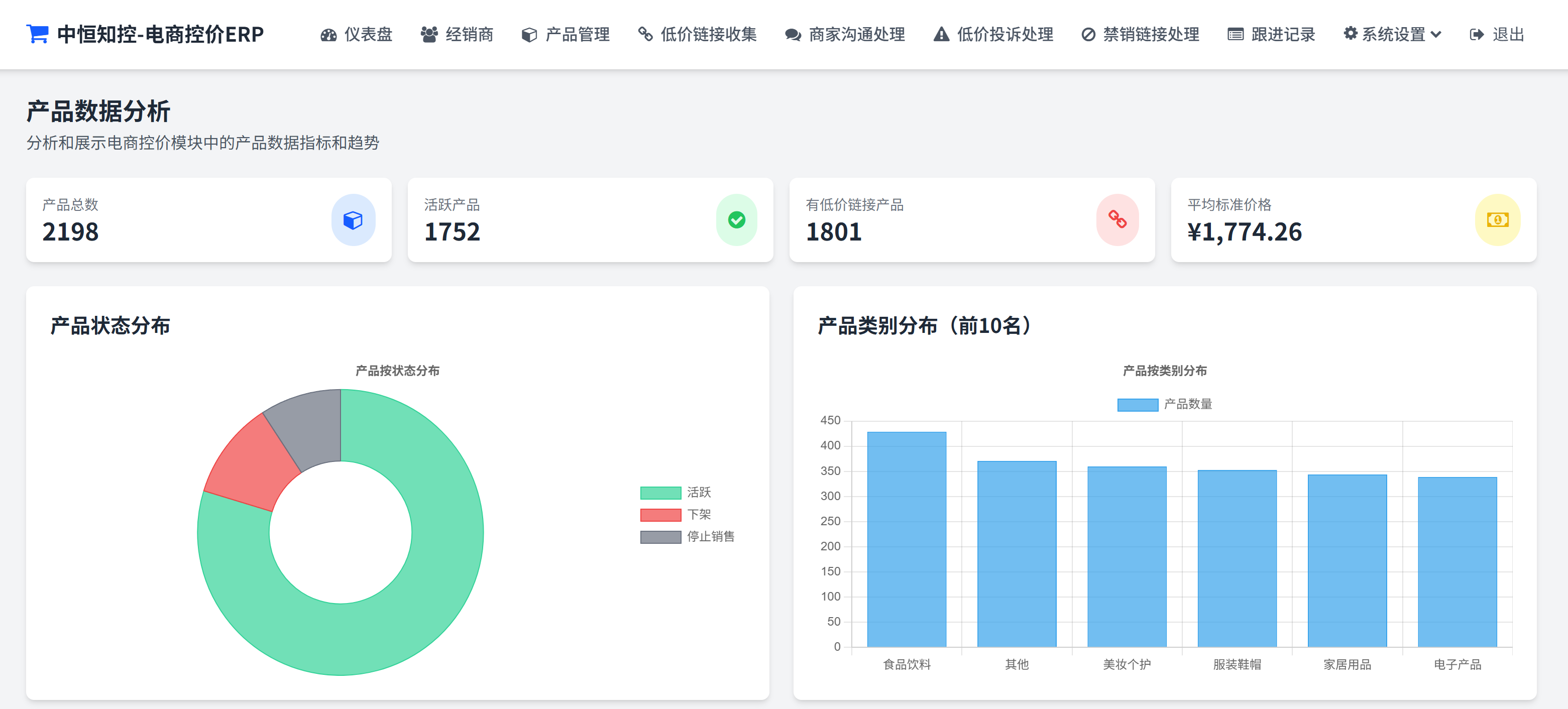Click the warning triangle icon beside 低价投诉处理
Screen dimensions: 1568x709
click(x=941, y=35)
